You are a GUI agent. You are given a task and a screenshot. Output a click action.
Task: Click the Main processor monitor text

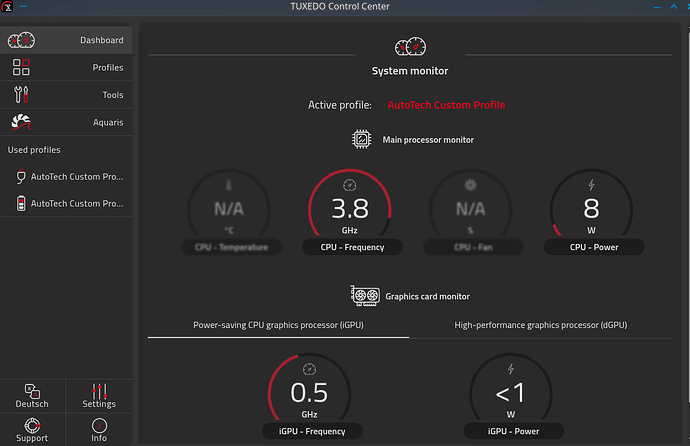pos(428,140)
